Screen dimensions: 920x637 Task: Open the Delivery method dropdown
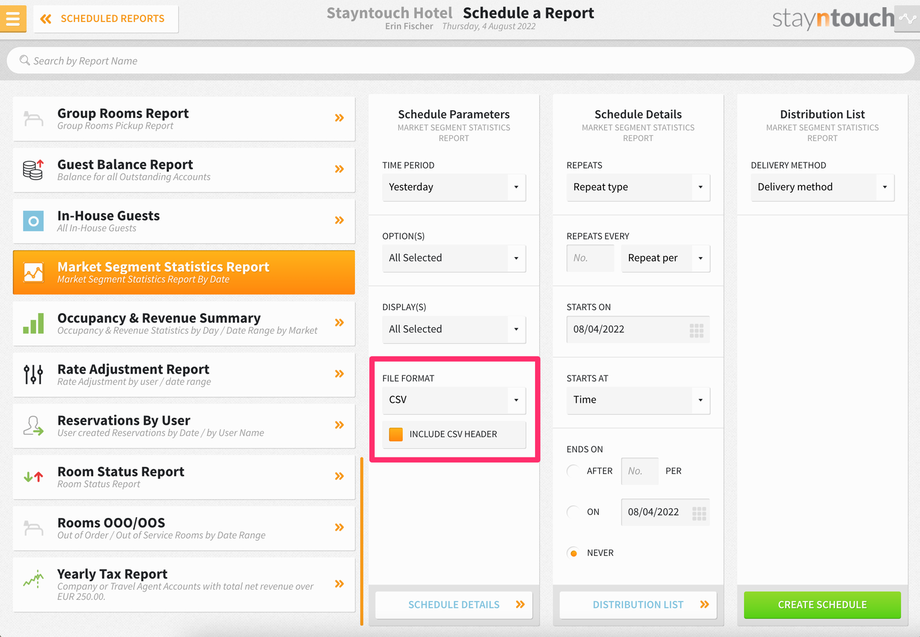822,187
